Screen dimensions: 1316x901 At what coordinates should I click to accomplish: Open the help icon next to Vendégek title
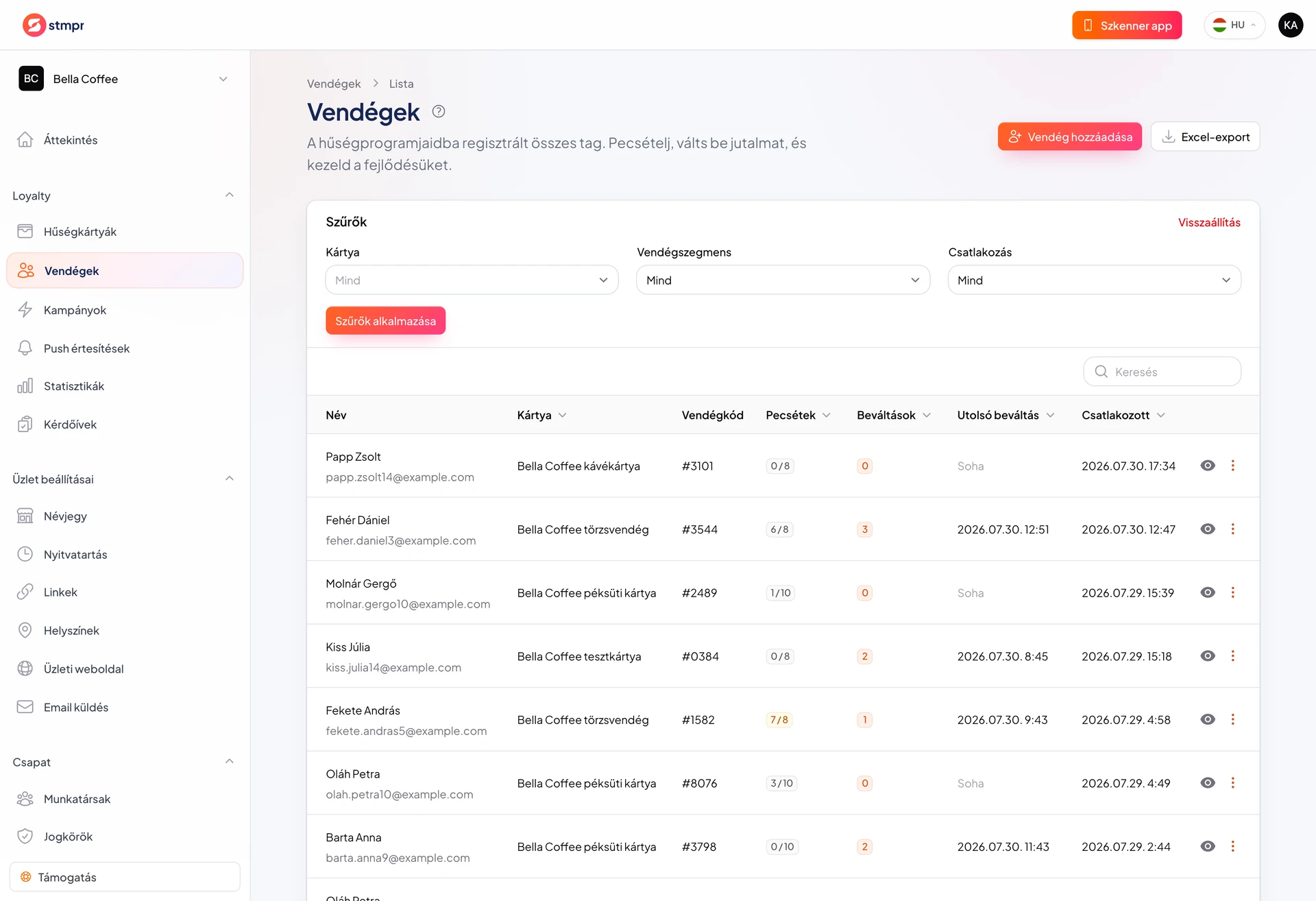tap(439, 111)
